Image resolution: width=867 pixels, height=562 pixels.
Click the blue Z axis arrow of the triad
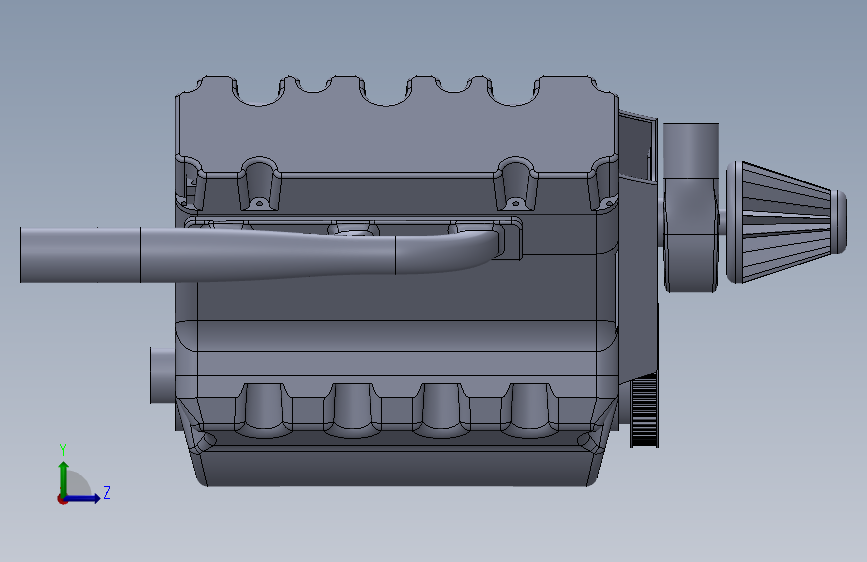coord(84,498)
